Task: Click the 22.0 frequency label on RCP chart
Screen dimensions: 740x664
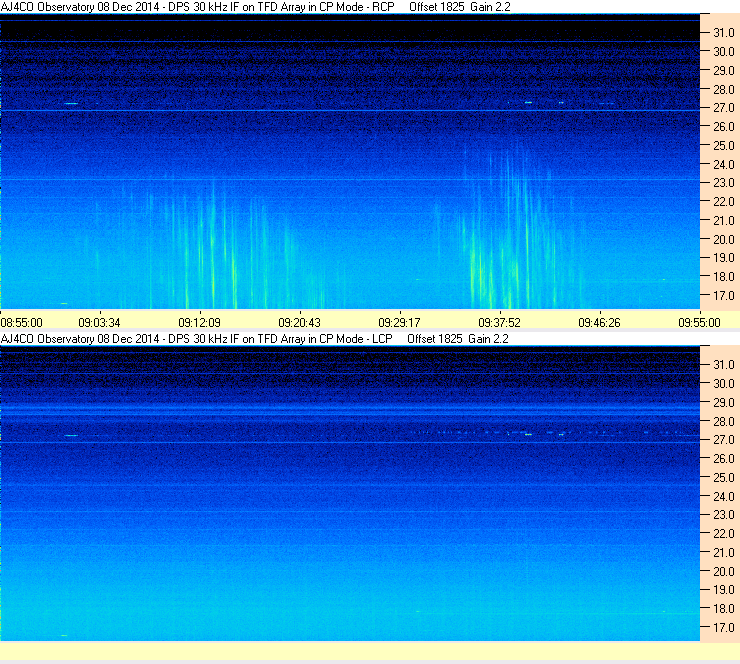Action: 724,202
